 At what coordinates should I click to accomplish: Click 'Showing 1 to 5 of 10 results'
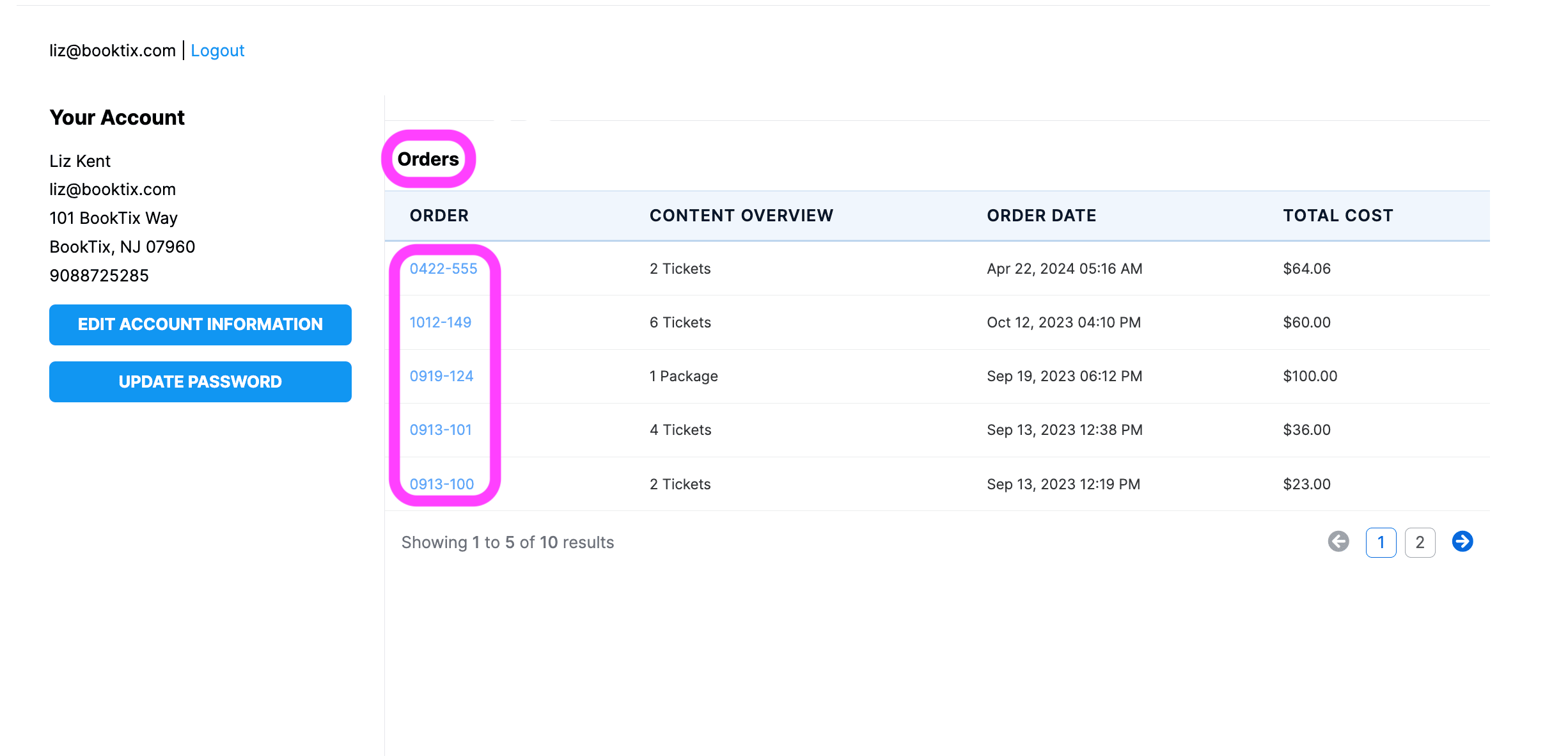[508, 542]
